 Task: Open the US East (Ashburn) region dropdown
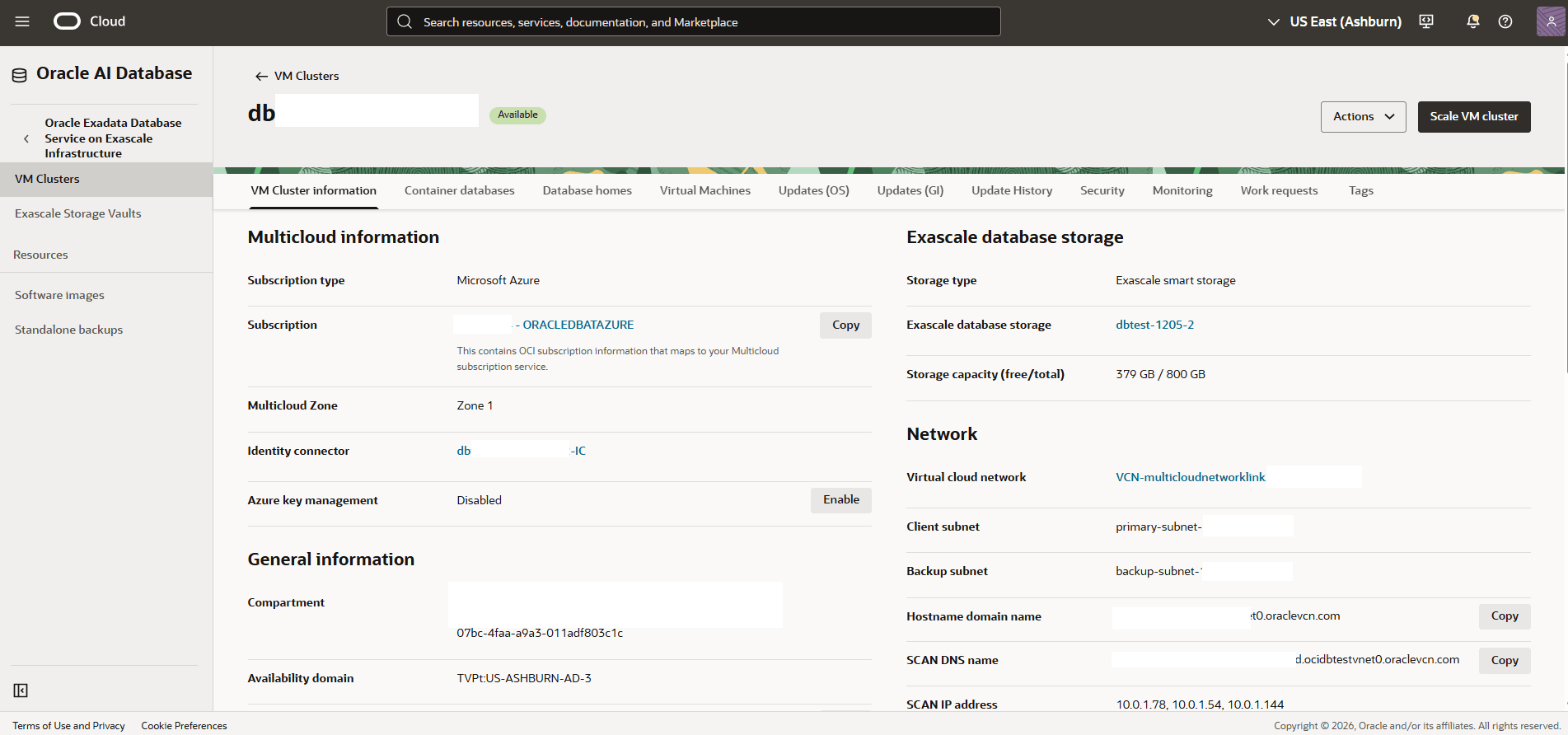pos(1334,21)
